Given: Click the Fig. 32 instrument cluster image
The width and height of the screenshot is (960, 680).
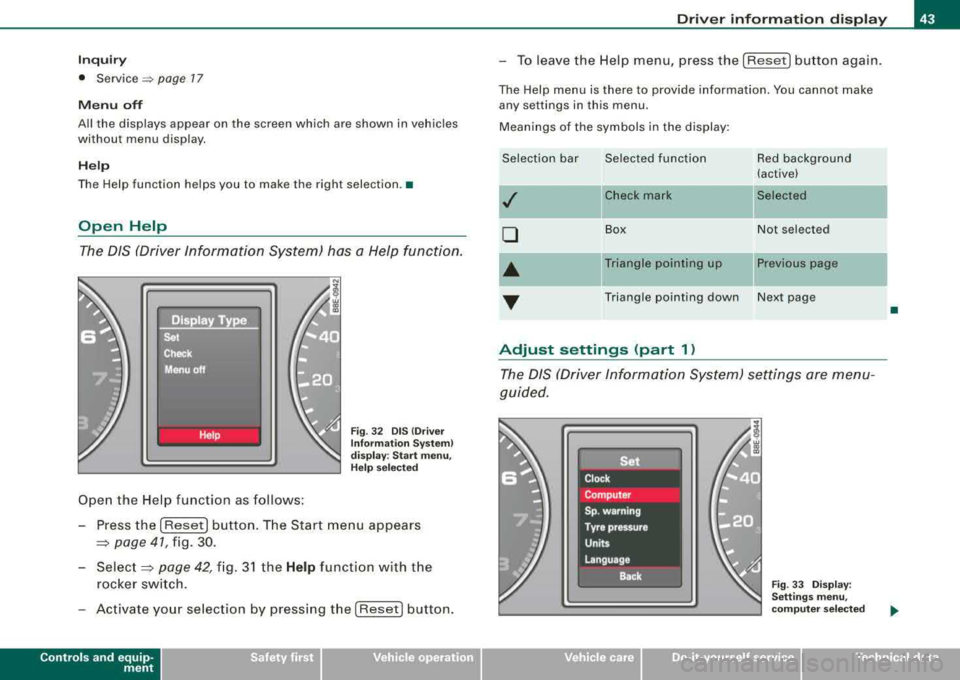Looking at the screenshot, I should pos(209,375).
